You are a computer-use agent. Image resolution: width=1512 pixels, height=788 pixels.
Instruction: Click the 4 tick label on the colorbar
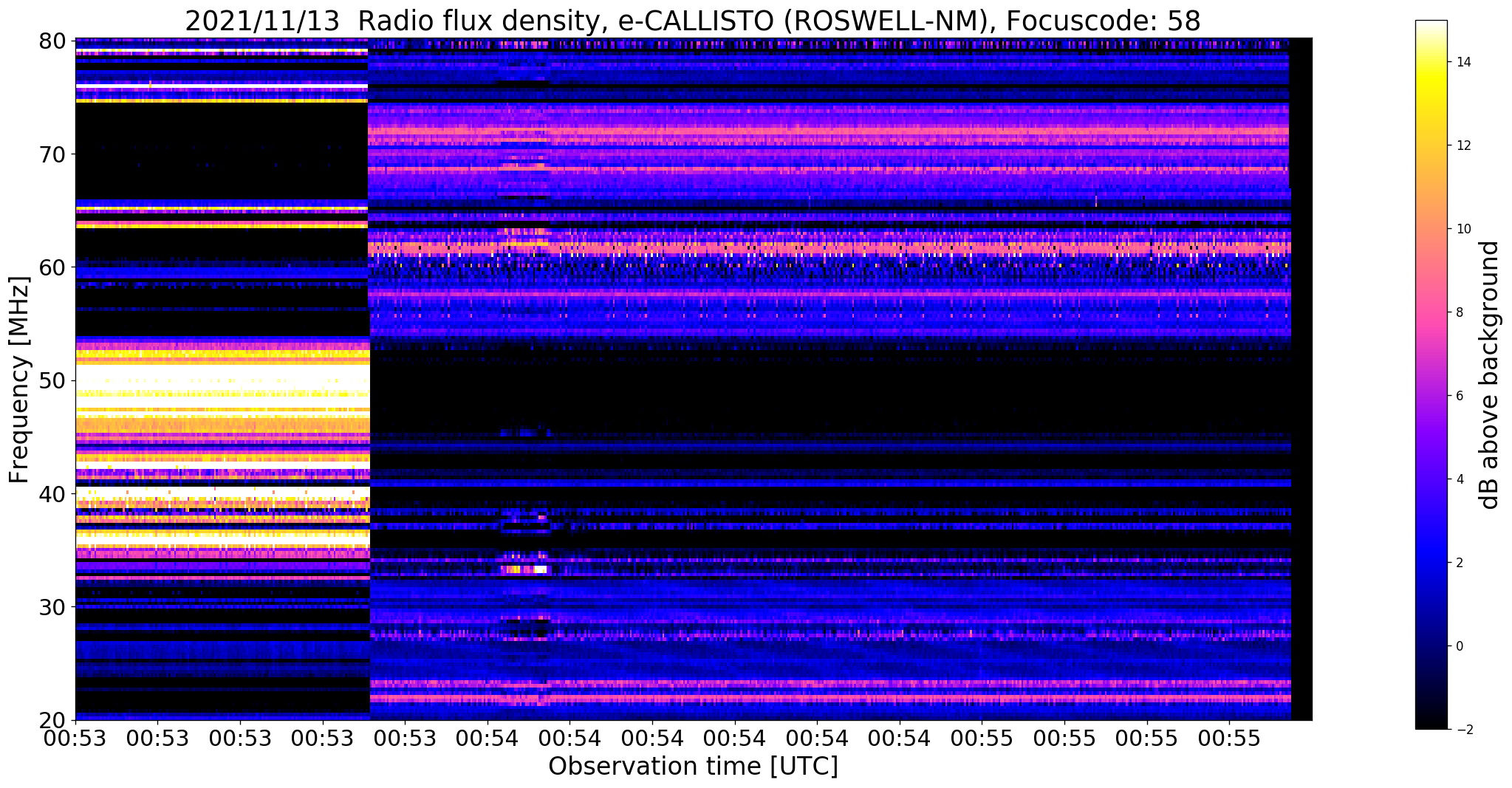[1459, 479]
